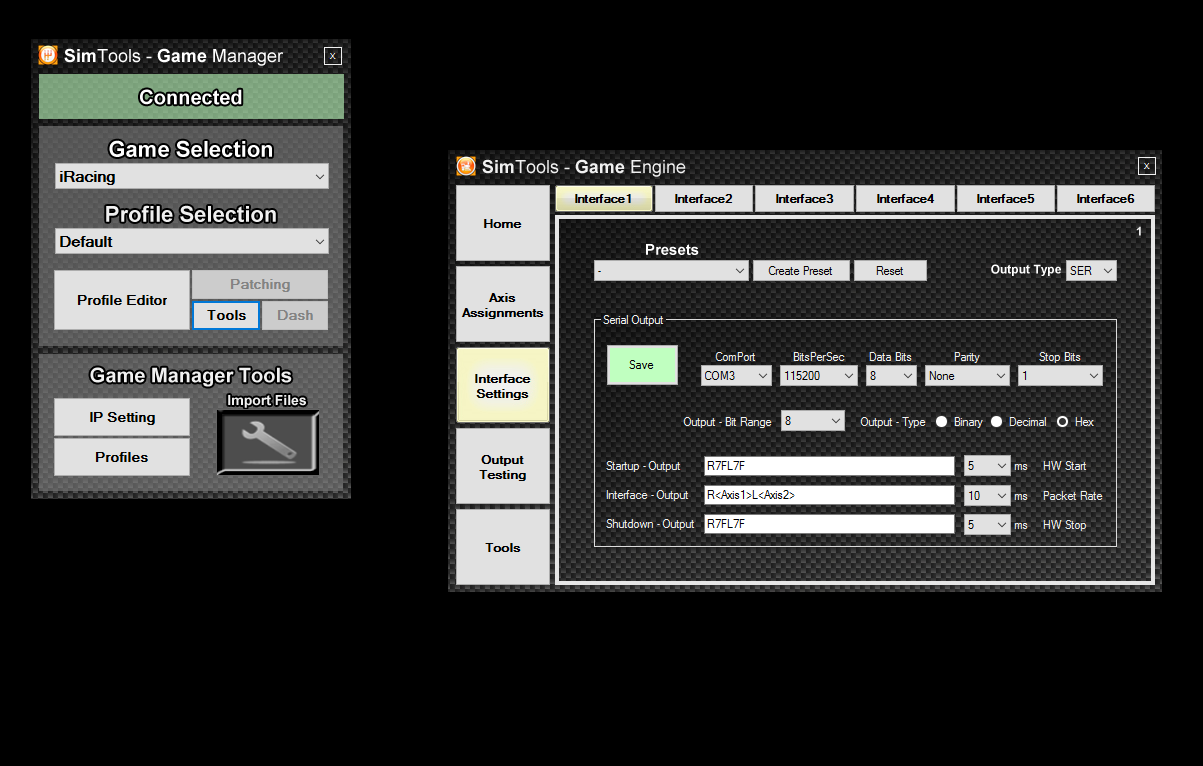1203x766 pixels.
Task: Switch to the Interface5 tab
Action: 1005,199
